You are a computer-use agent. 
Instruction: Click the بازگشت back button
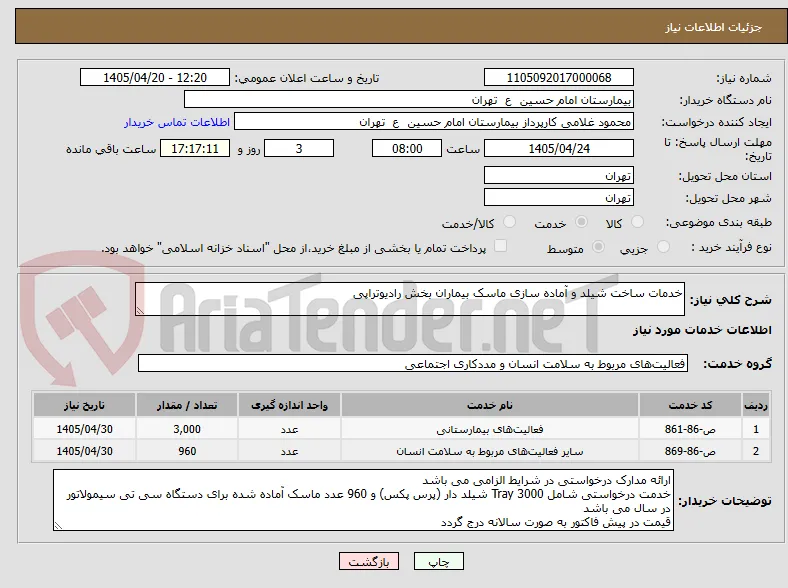pyautogui.click(x=369, y=561)
